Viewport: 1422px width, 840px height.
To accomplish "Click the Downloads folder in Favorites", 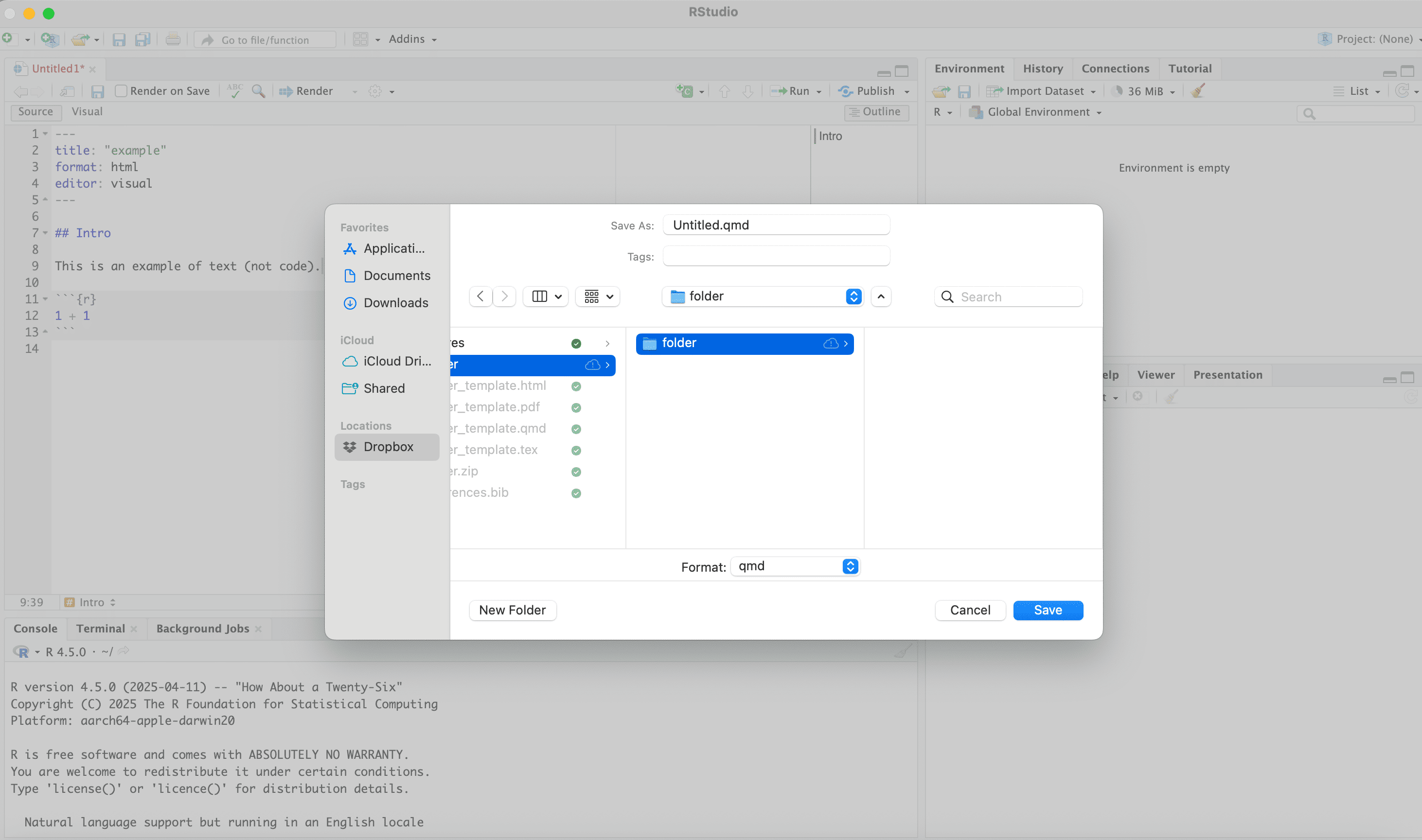I will pyautogui.click(x=395, y=303).
